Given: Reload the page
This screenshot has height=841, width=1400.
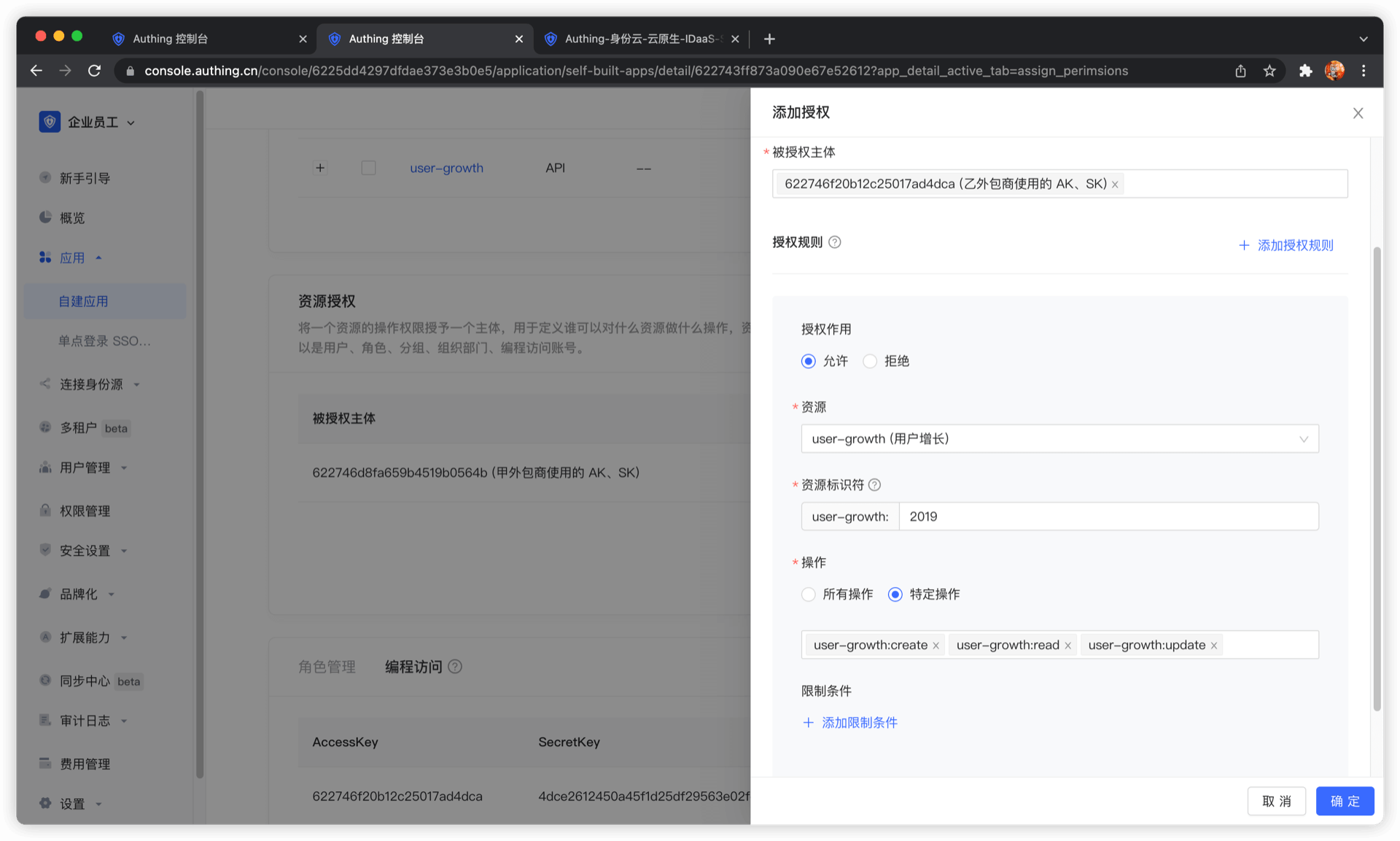Looking at the screenshot, I should [x=94, y=71].
